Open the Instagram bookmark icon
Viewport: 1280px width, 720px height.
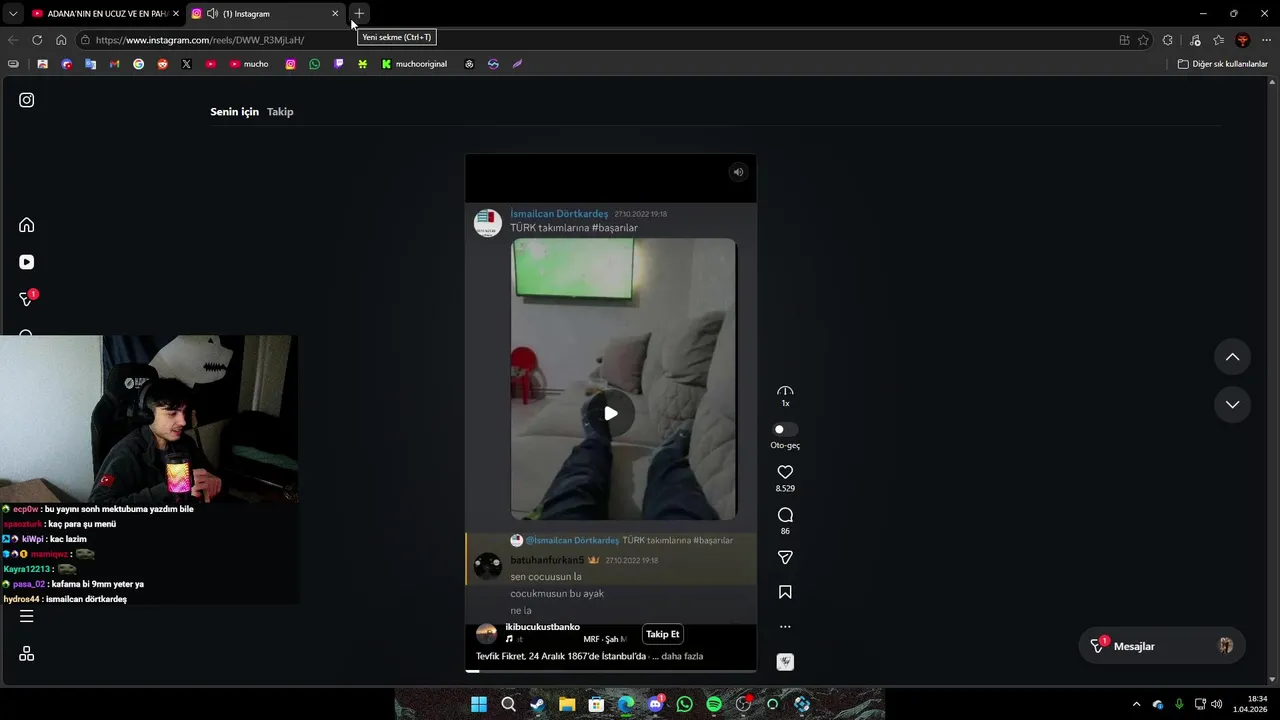point(290,64)
